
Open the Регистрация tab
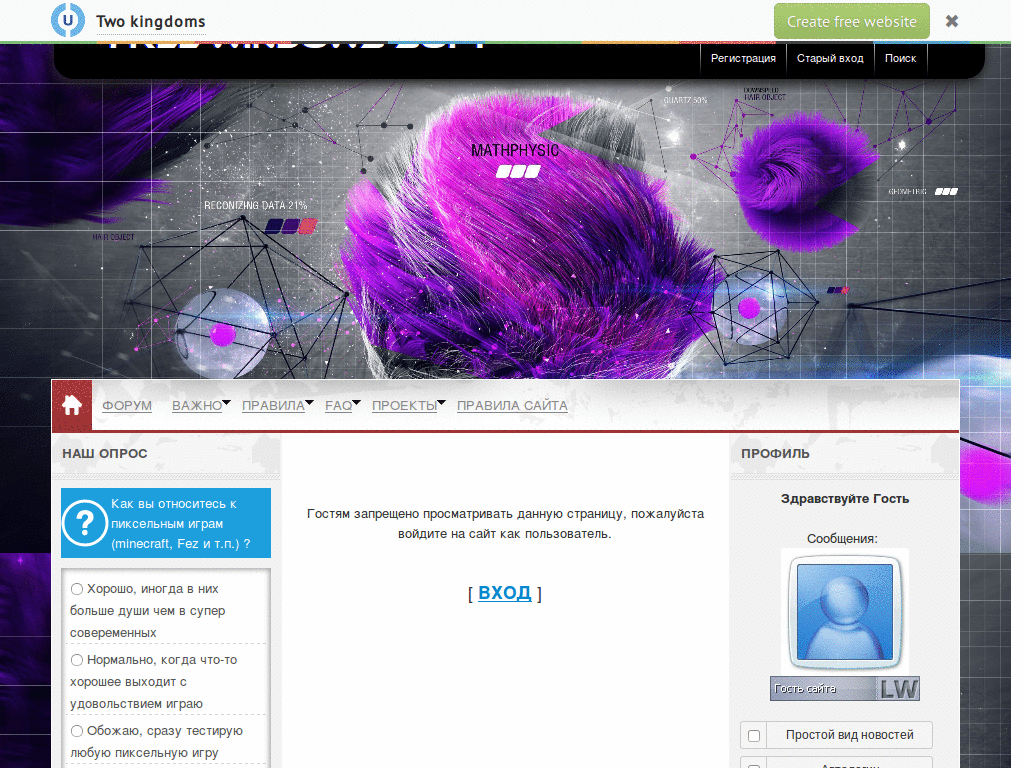click(x=743, y=58)
